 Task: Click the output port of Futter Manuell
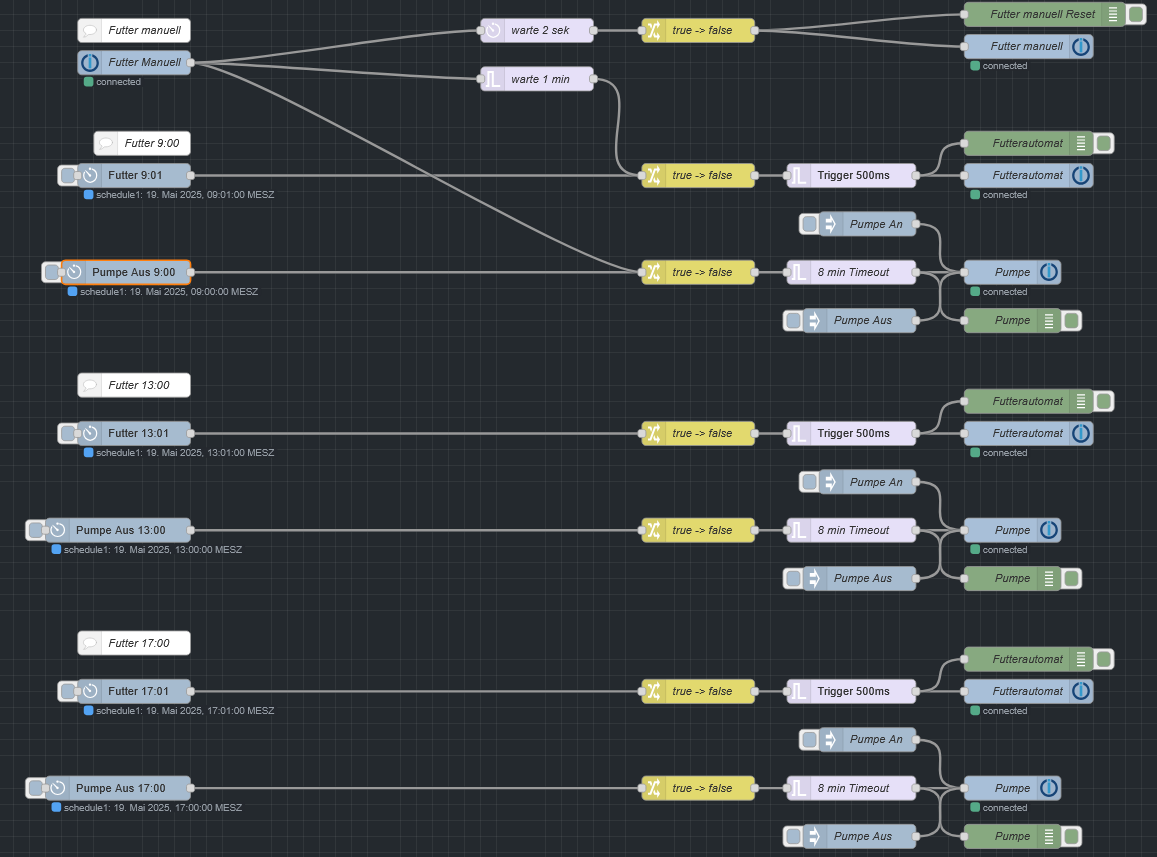191,63
